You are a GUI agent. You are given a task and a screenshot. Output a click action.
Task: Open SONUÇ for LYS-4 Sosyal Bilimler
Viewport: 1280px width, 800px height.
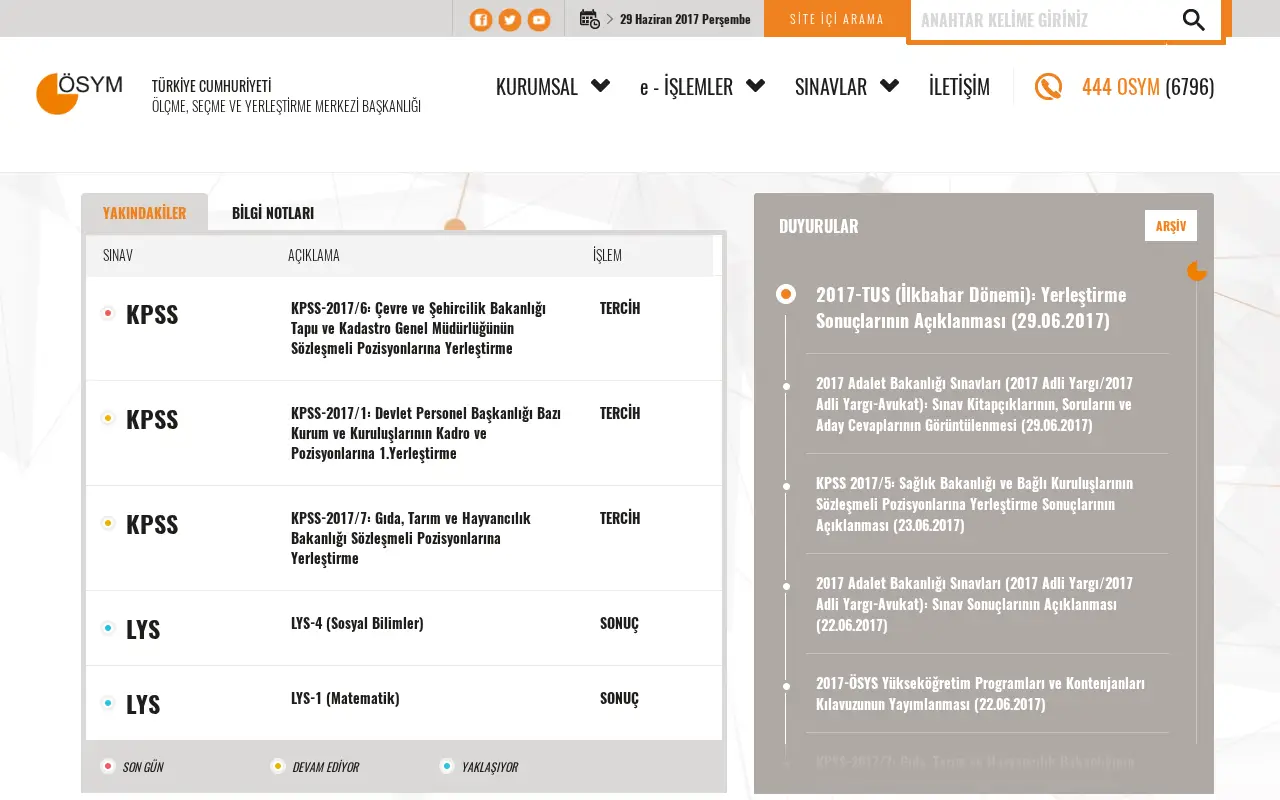point(619,623)
